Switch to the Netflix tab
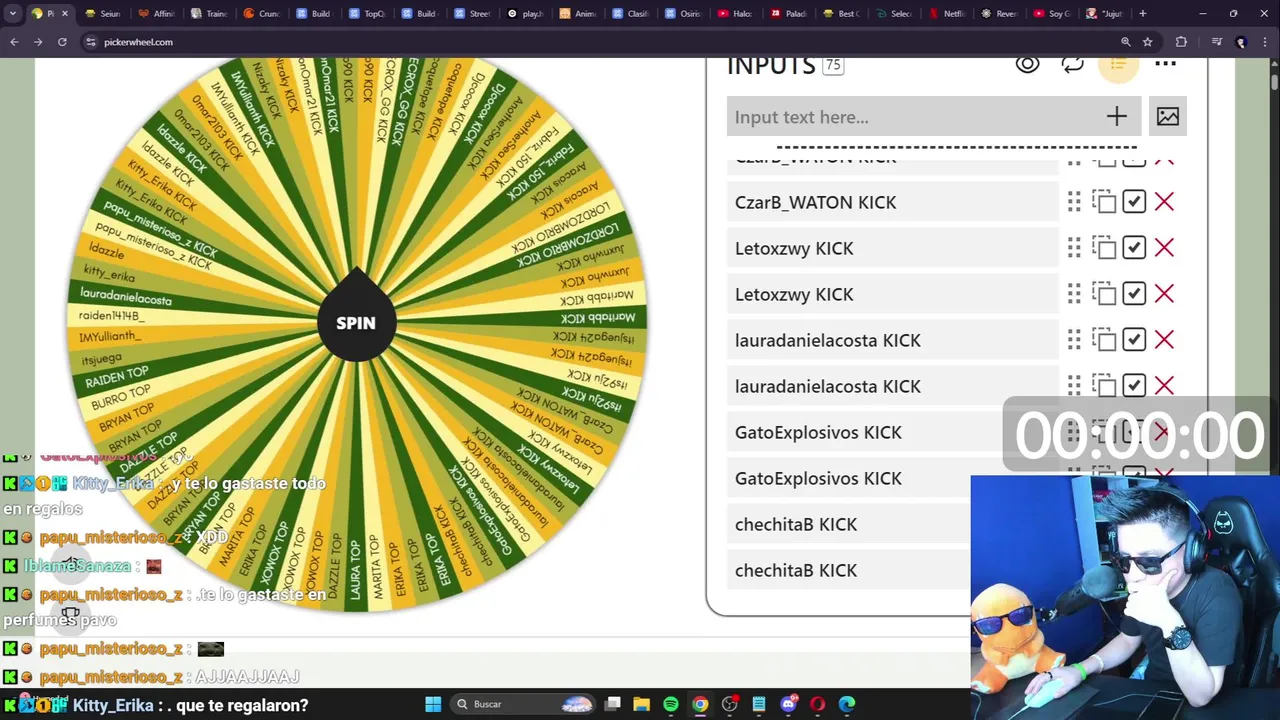 [946, 14]
